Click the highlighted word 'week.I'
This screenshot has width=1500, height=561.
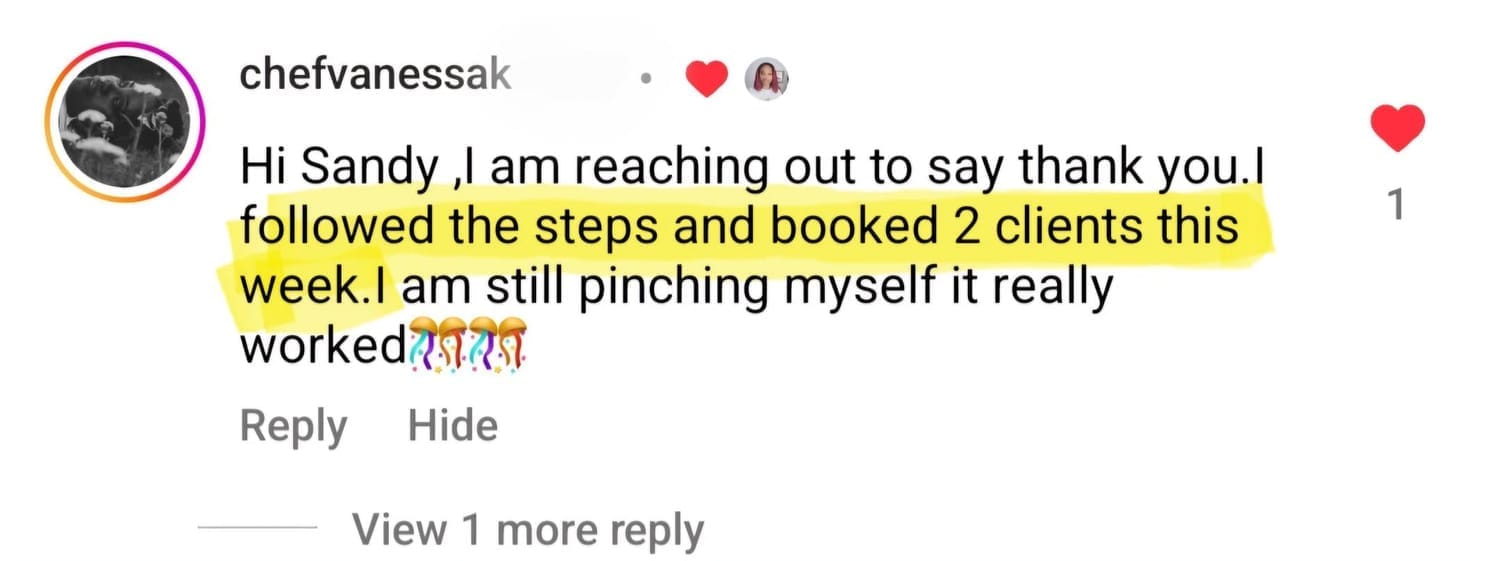(318, 288)
